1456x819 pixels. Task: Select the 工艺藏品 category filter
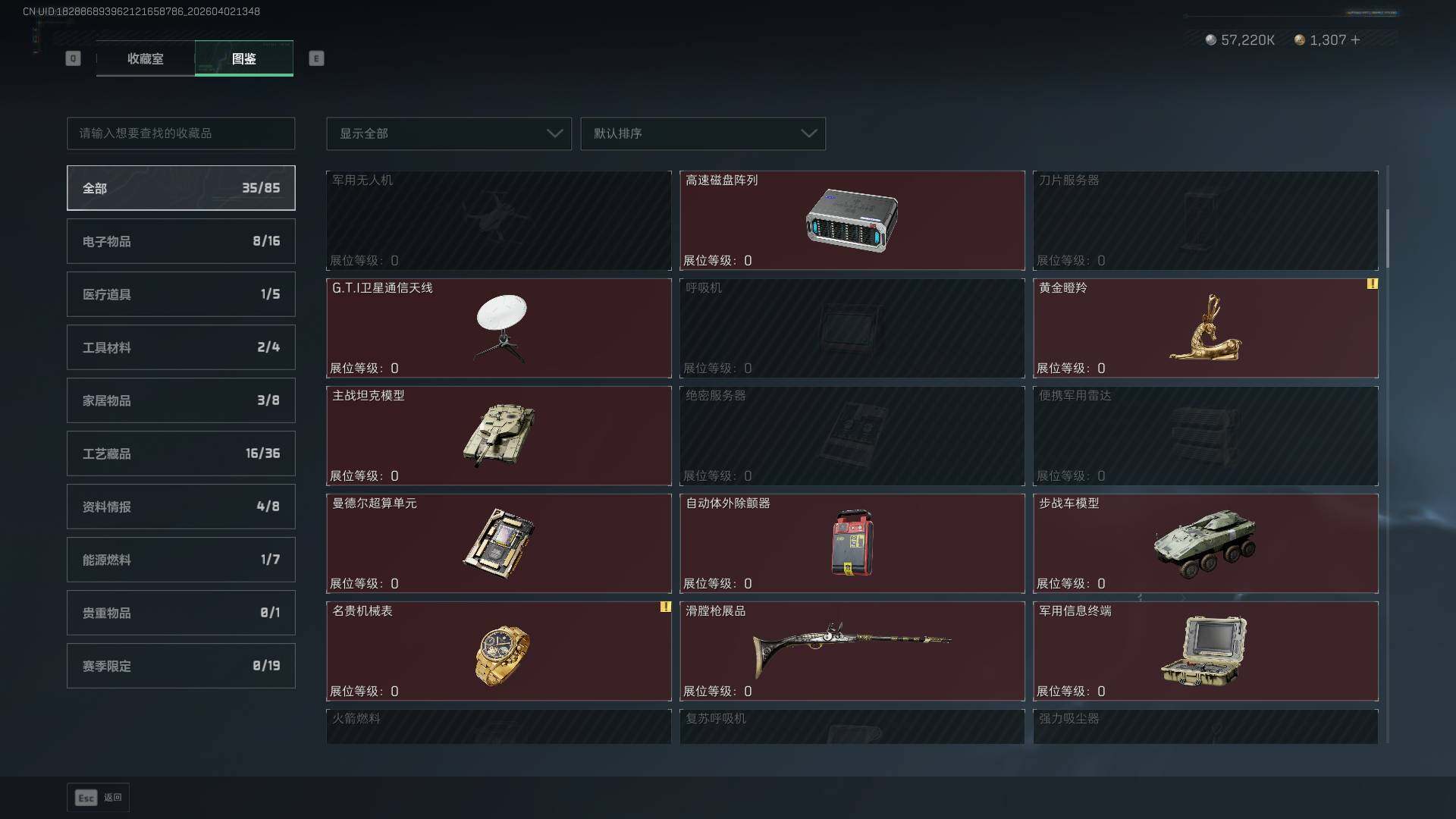[181, 453]
